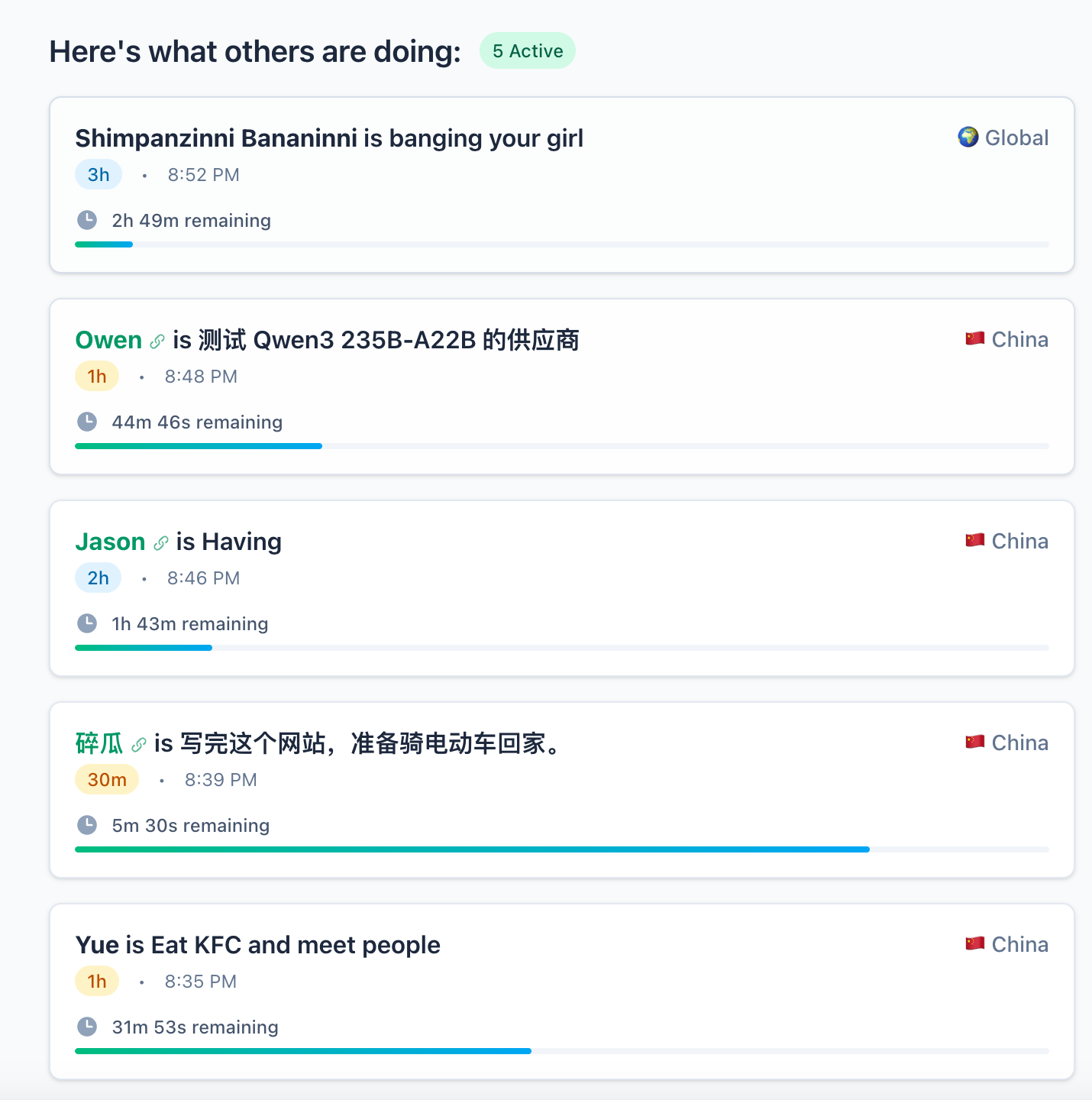The height and width of the screenshot is (1100, 1092).
Task: Select the 2h badge in Jason's card
Action: pos(98,578)
